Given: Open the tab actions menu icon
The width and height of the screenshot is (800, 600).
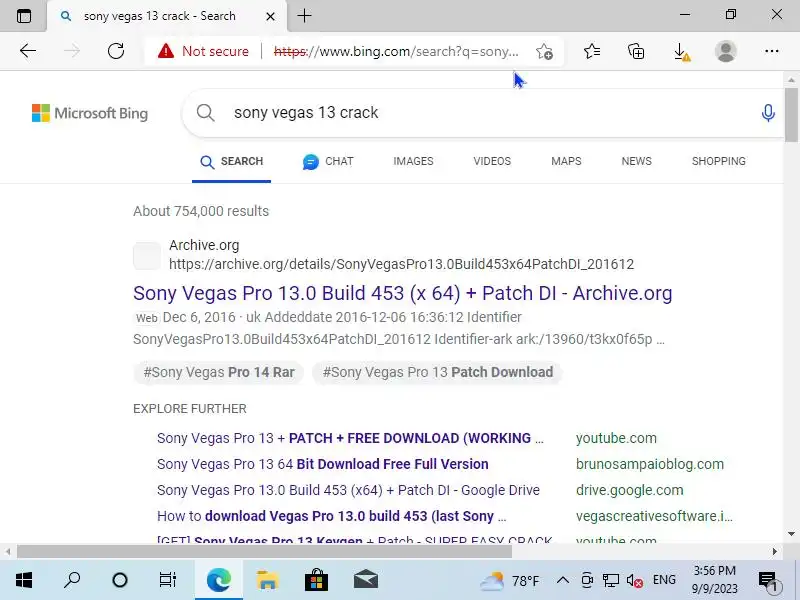Looking at the screenshot, I should 24,16.
